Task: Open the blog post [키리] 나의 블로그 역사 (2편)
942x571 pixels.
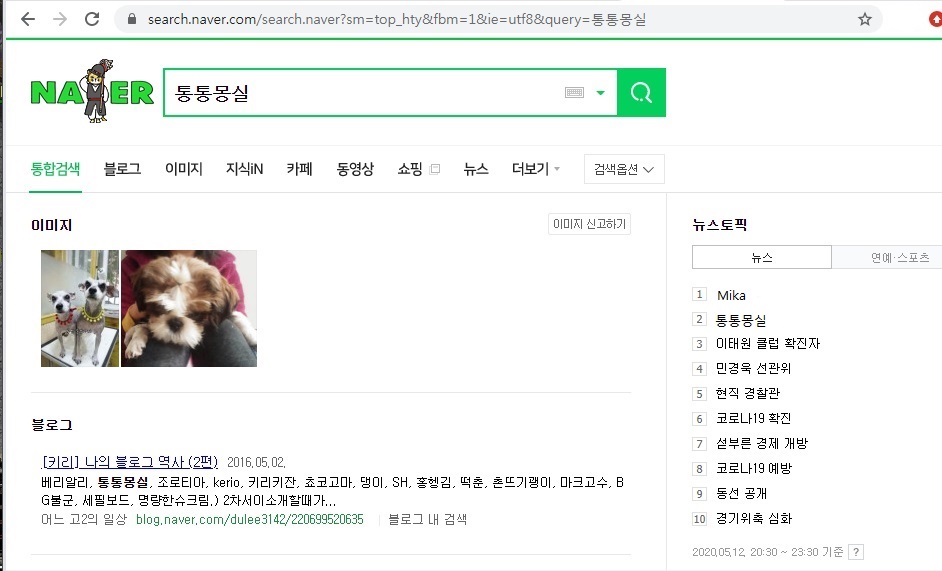Action: 130,462
